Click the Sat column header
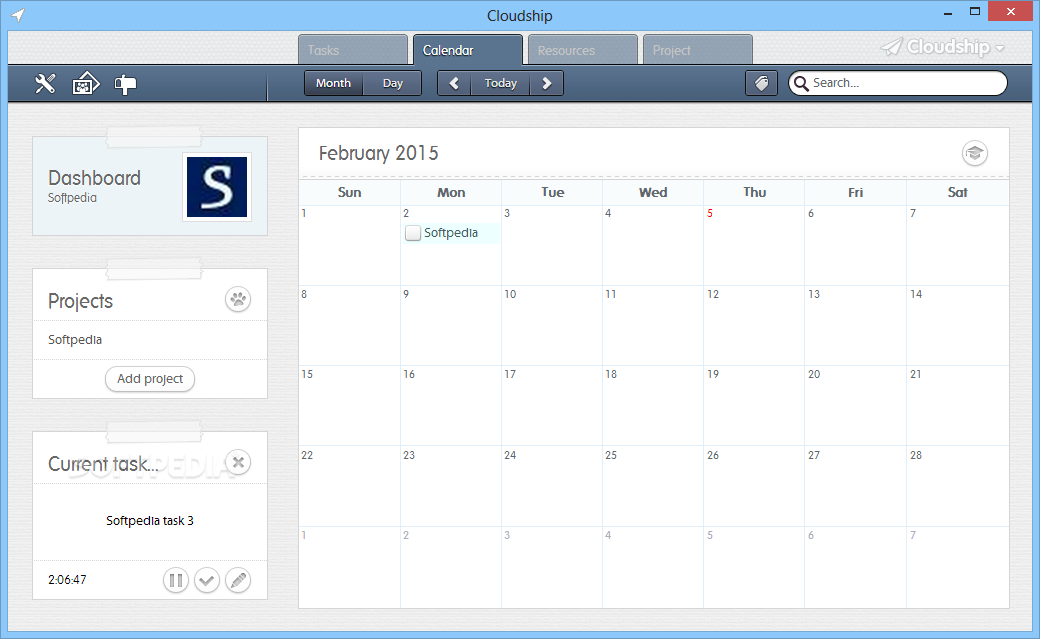The width and height of the screenshot is (1040, 639). pyautogui.click(x=957, y=192)
